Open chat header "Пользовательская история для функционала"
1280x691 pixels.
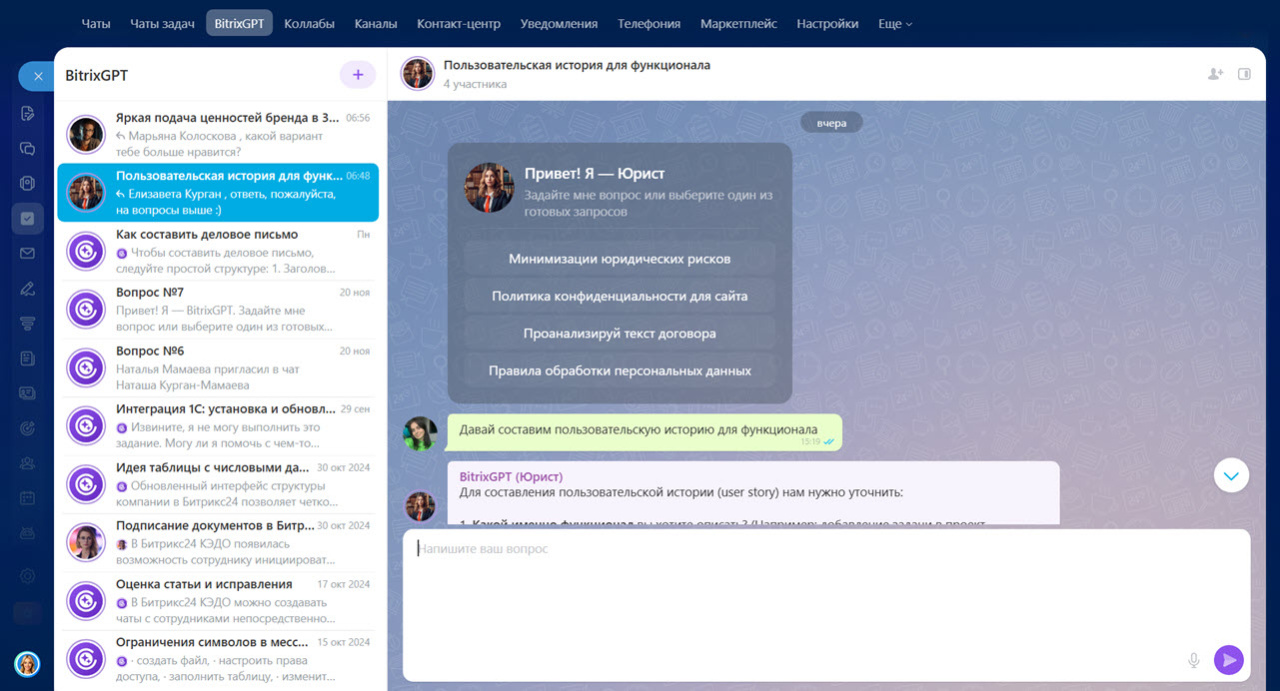576,65
